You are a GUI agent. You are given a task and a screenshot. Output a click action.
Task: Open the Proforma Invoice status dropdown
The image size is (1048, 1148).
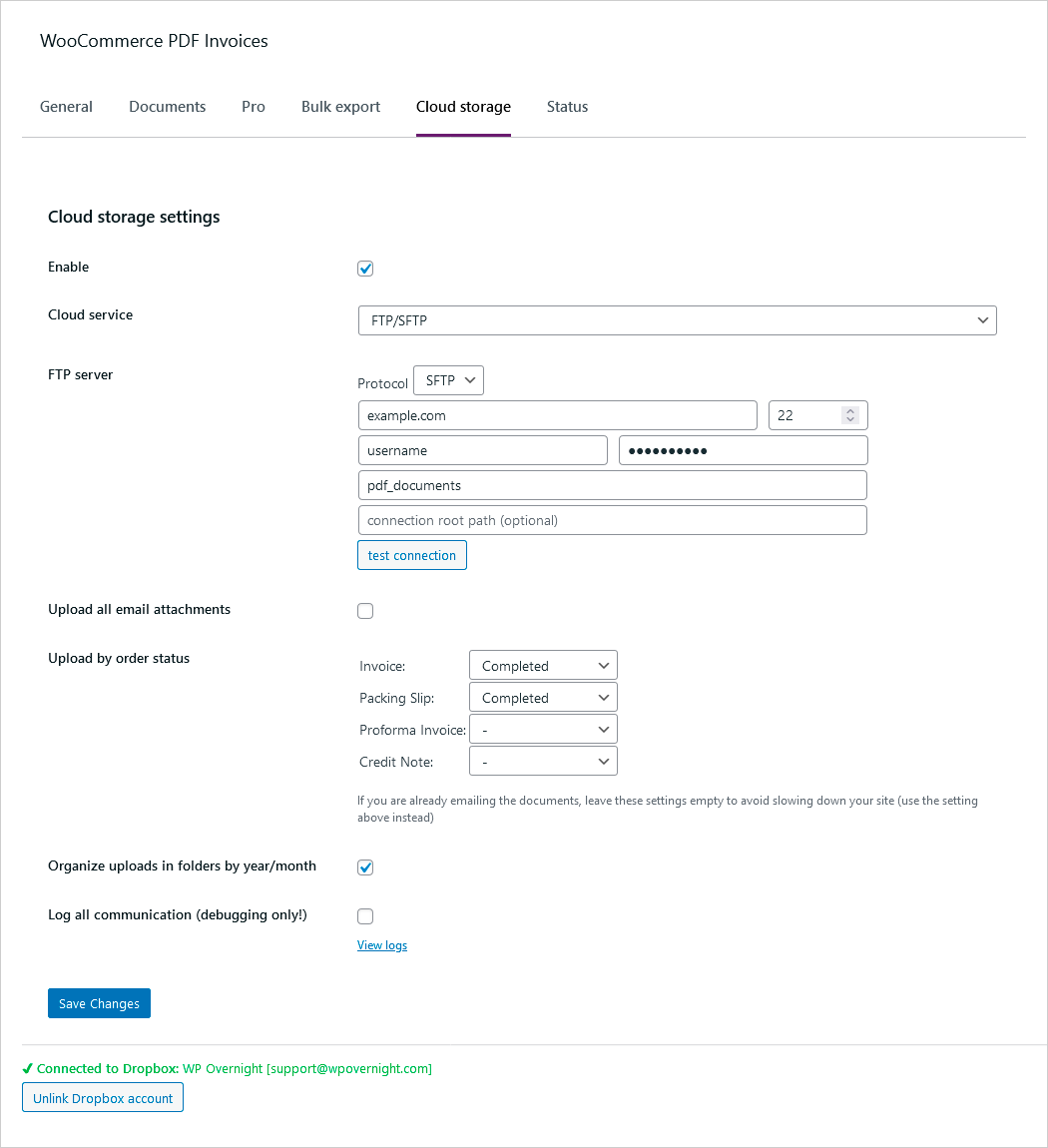[543, 730]
